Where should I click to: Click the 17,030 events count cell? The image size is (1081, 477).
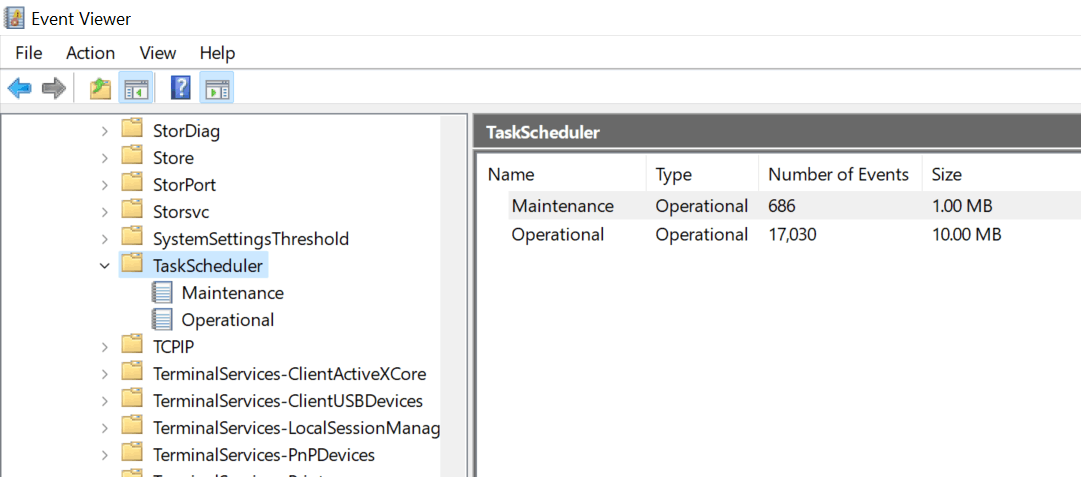tap(792, 234)
